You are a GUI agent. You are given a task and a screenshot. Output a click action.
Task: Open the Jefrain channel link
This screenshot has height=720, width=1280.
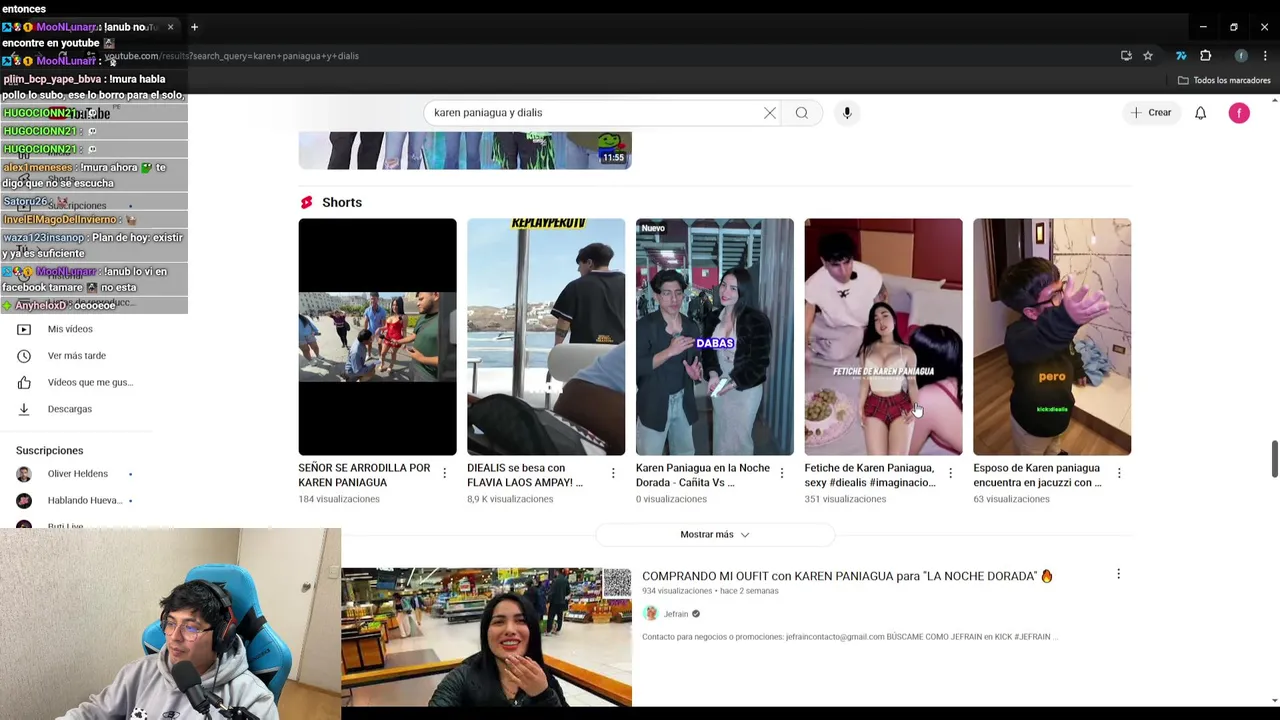[x=676, y=614]
